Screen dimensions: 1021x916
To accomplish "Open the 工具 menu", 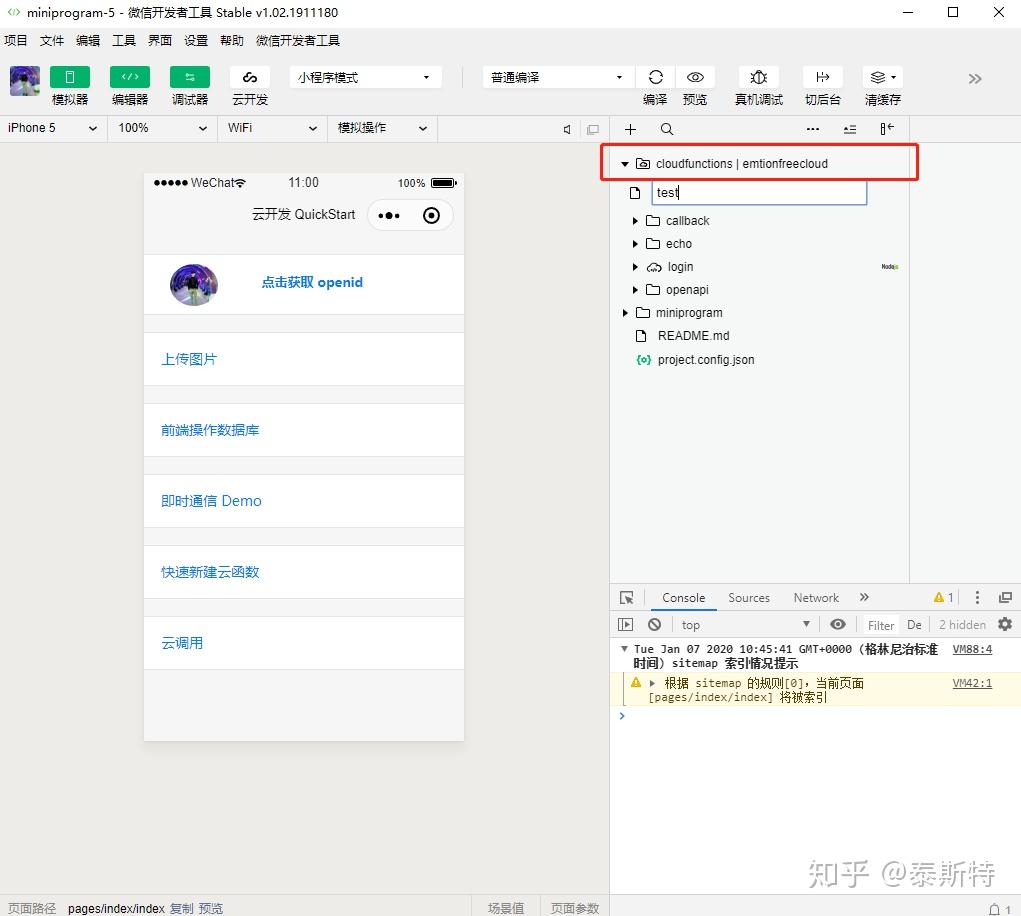I will (x=124, y=40).
